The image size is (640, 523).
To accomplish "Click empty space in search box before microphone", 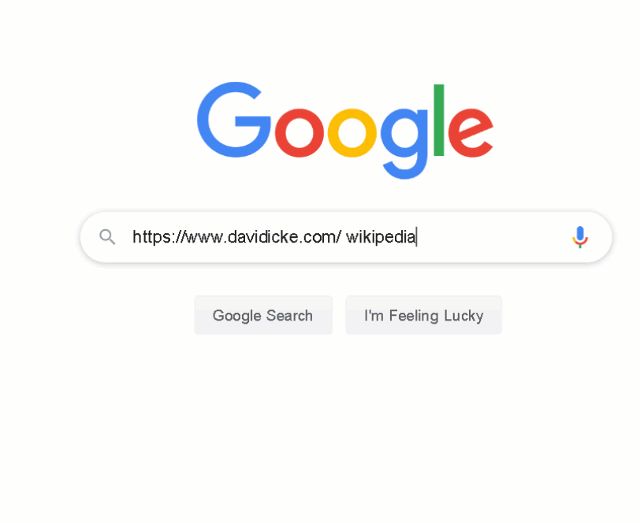I will tap(492, 237).
